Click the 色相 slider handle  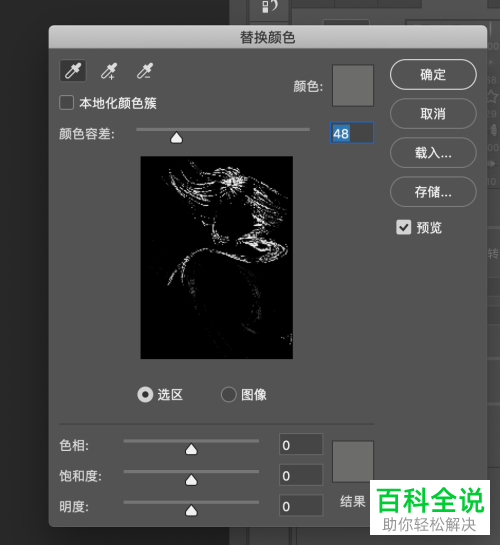pyautogui.click(x=191, y=449)
